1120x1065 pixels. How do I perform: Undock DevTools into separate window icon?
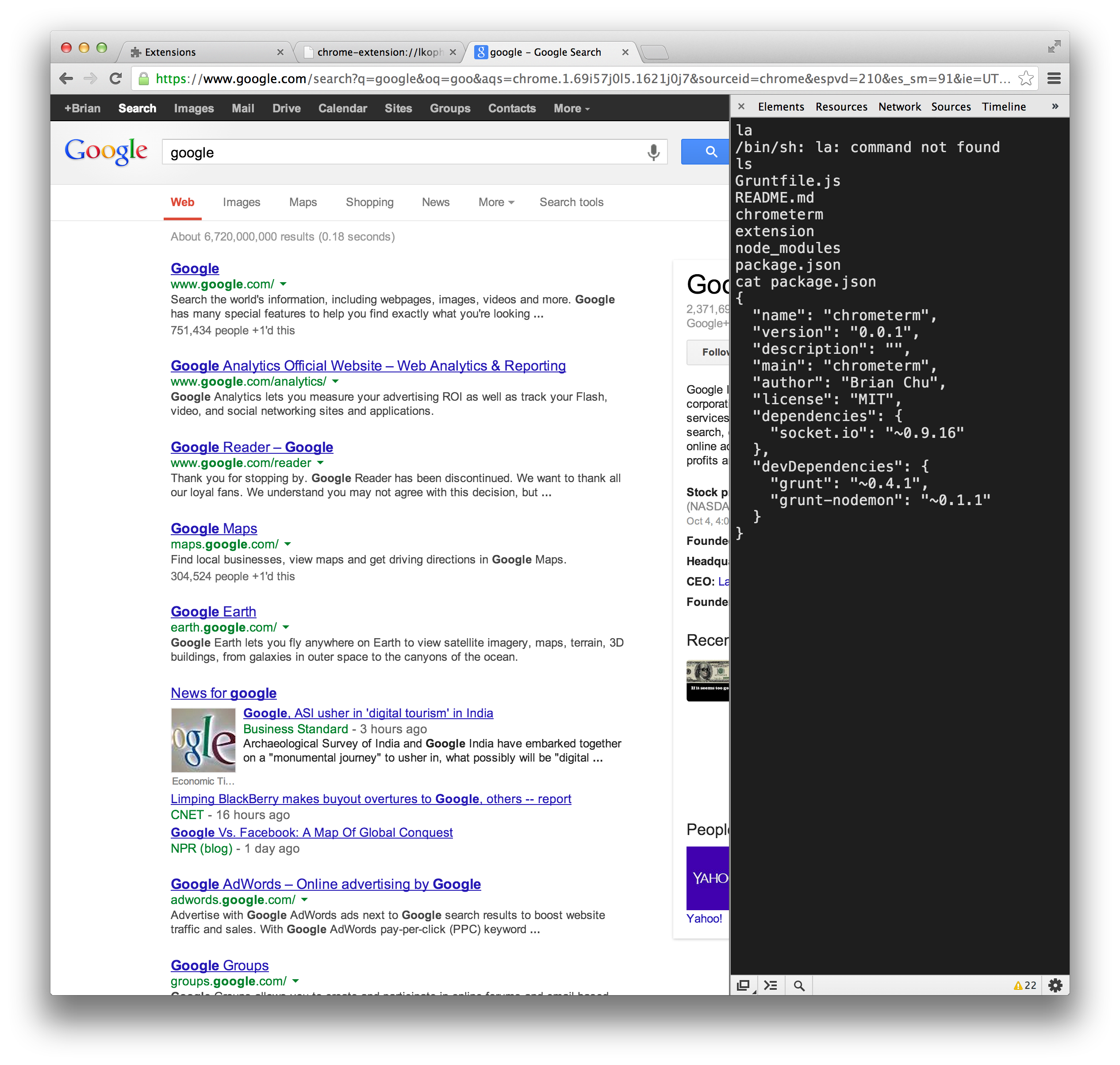tap(743, 985)
